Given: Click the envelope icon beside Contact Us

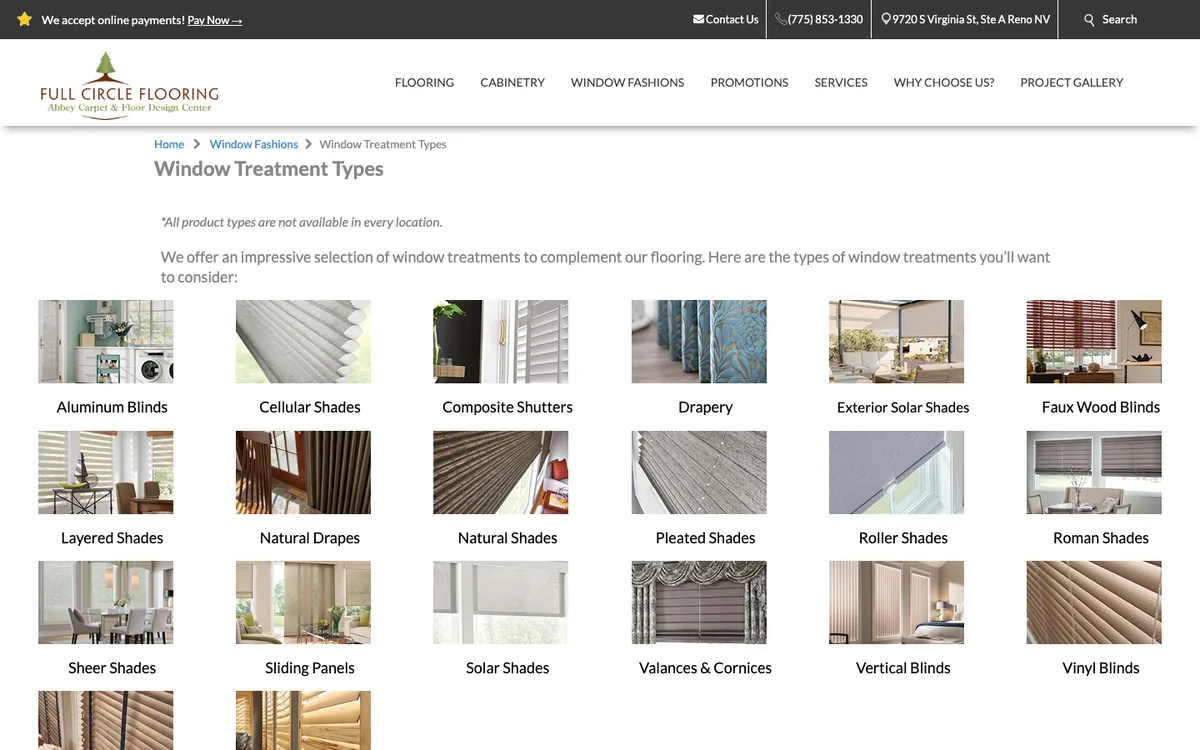Looking at the screenshot, I should pos(698,19).
